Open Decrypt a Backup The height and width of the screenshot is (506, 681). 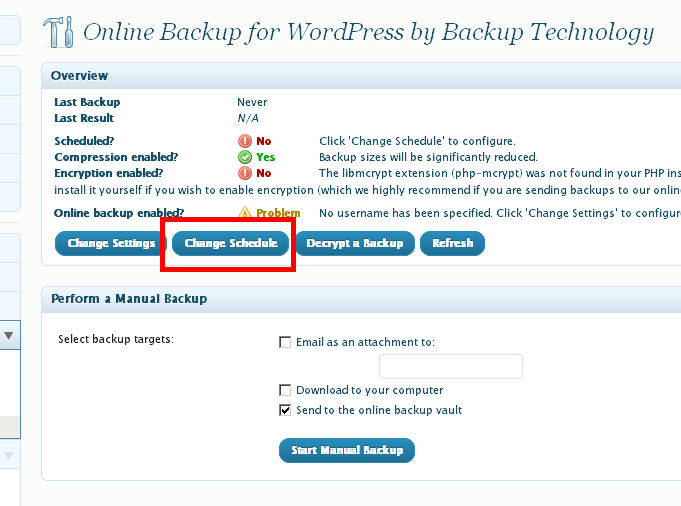[354, 243]
